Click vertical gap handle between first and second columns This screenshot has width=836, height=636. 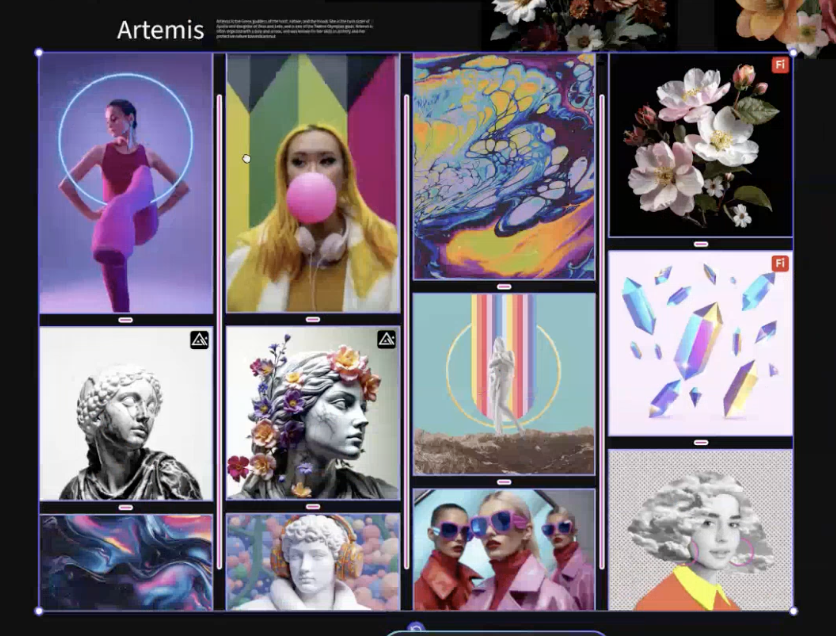[x=219, y=330]
